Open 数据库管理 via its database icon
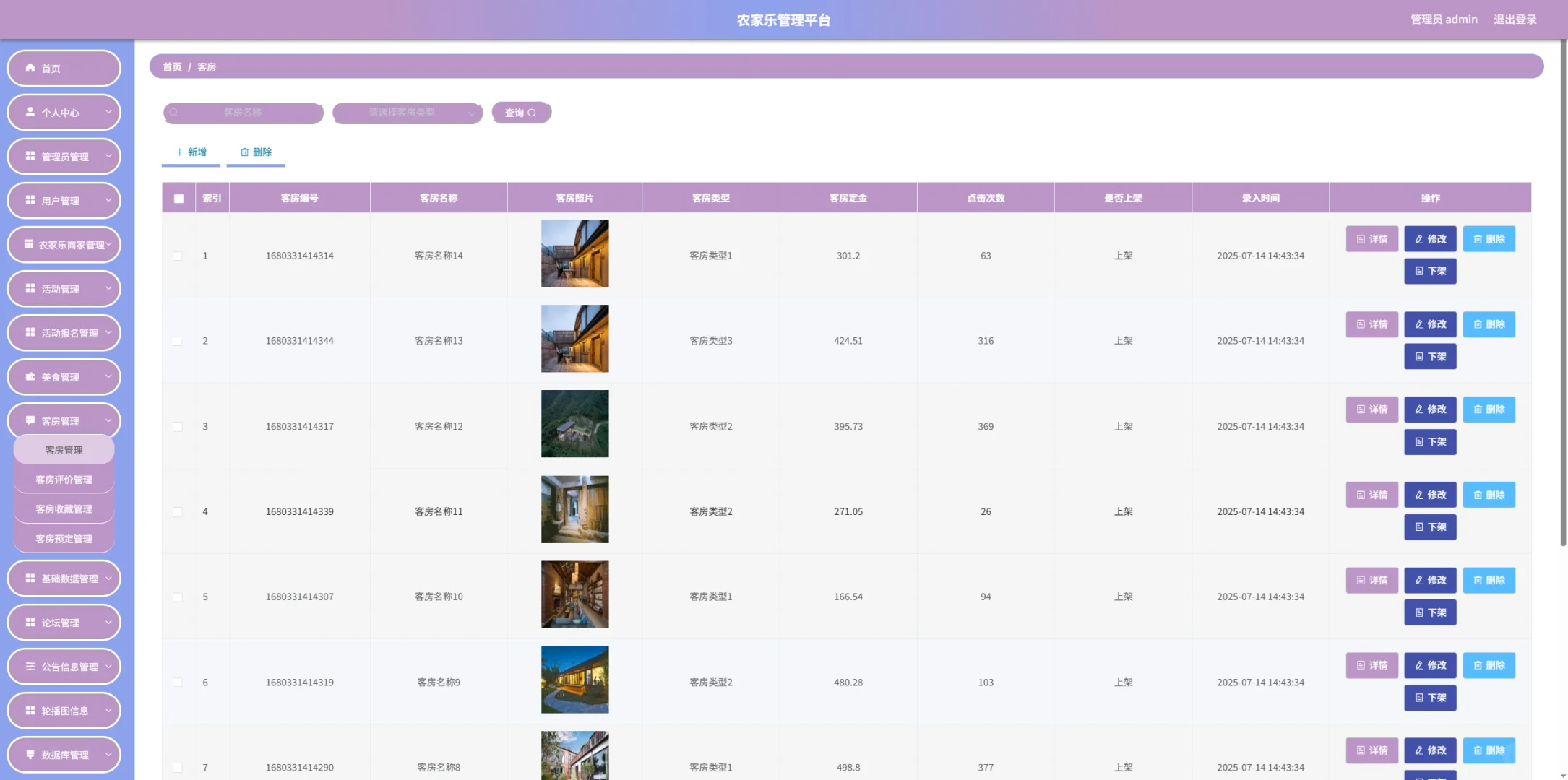The image size is (1568, 780). (30, 754)
